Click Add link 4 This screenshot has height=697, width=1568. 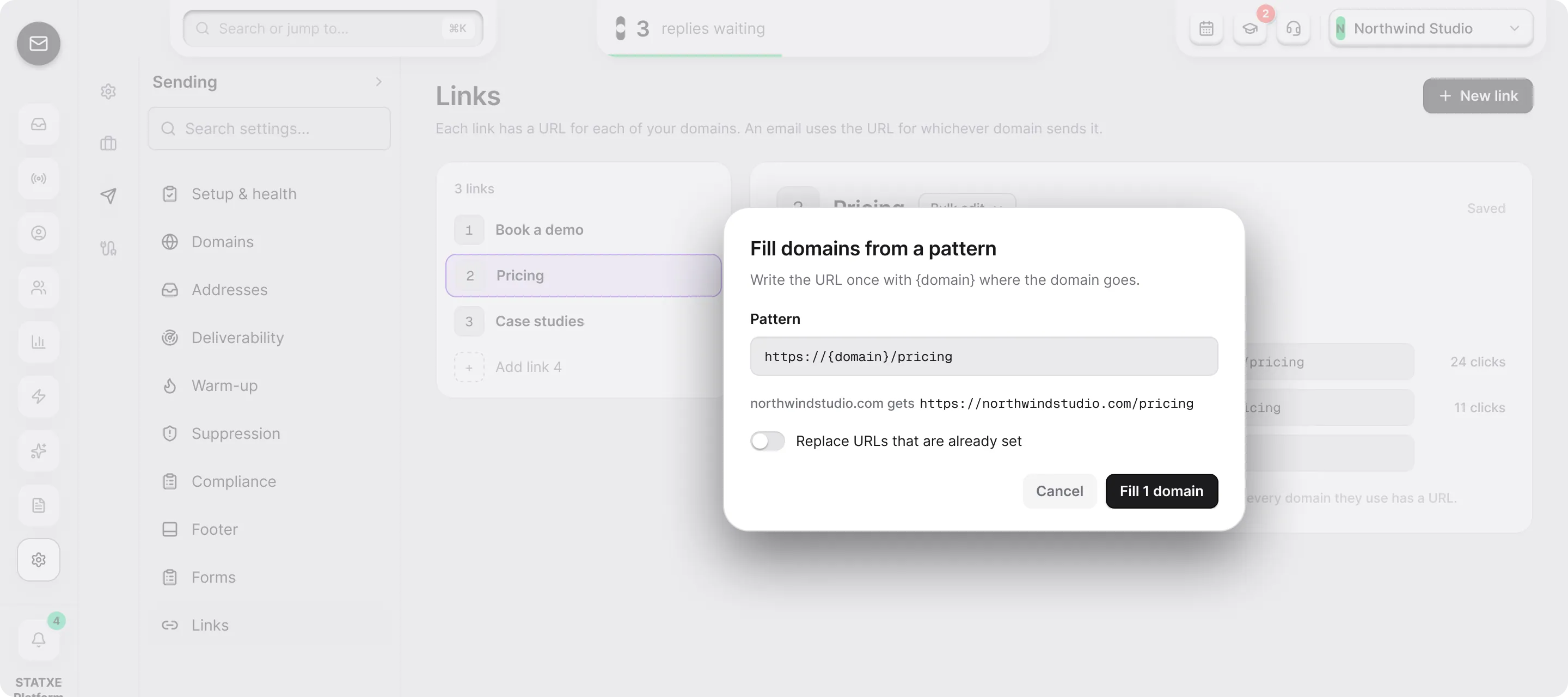(x=583, y=366)
